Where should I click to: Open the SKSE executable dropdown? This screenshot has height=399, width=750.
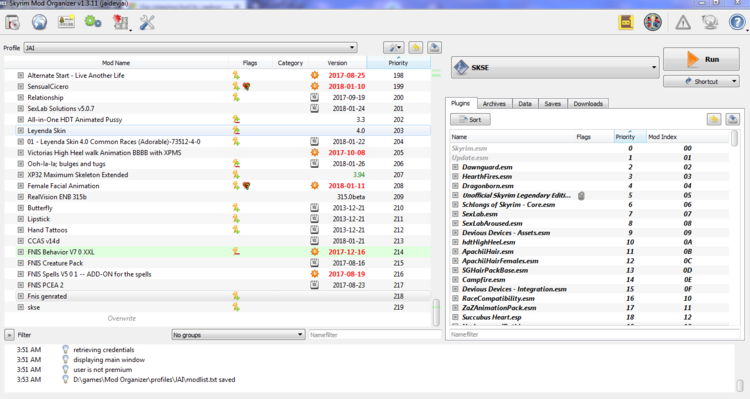[x=555, y=67]
